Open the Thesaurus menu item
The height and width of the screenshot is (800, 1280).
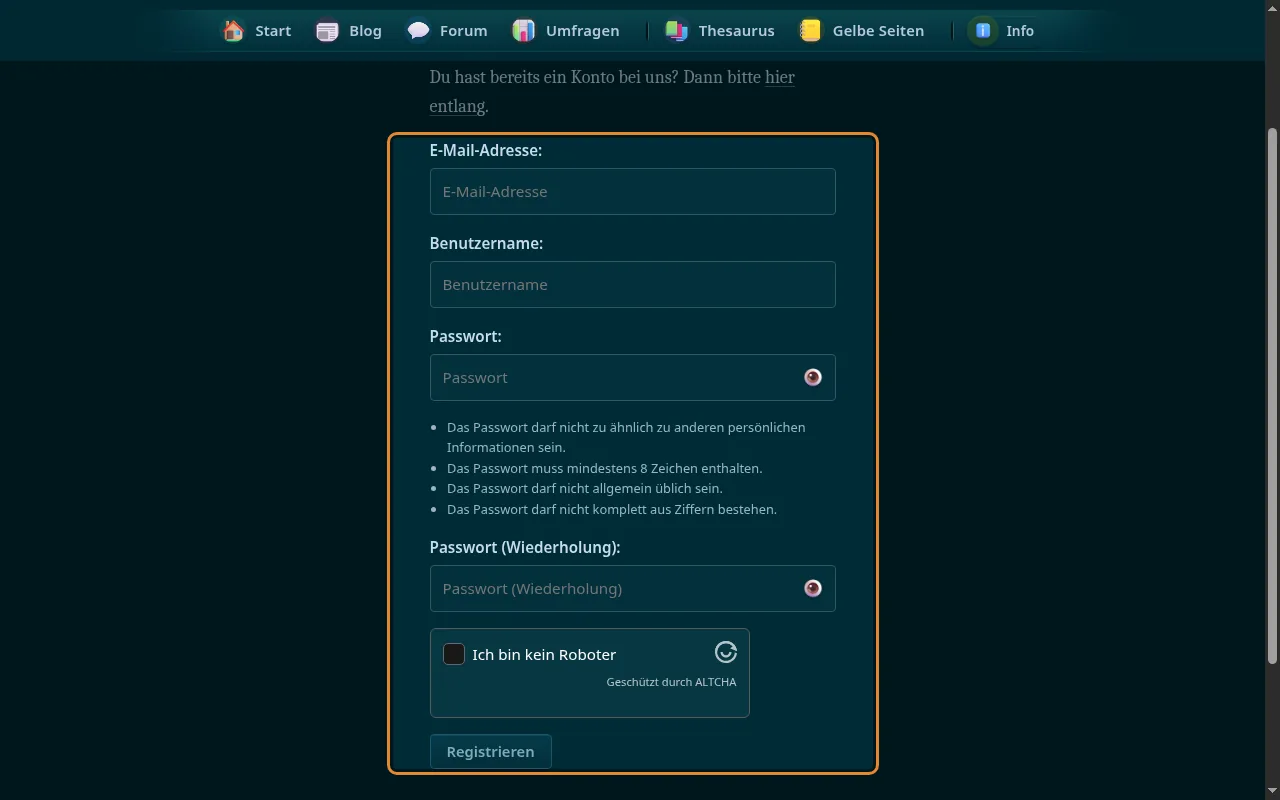pos(720,31)
